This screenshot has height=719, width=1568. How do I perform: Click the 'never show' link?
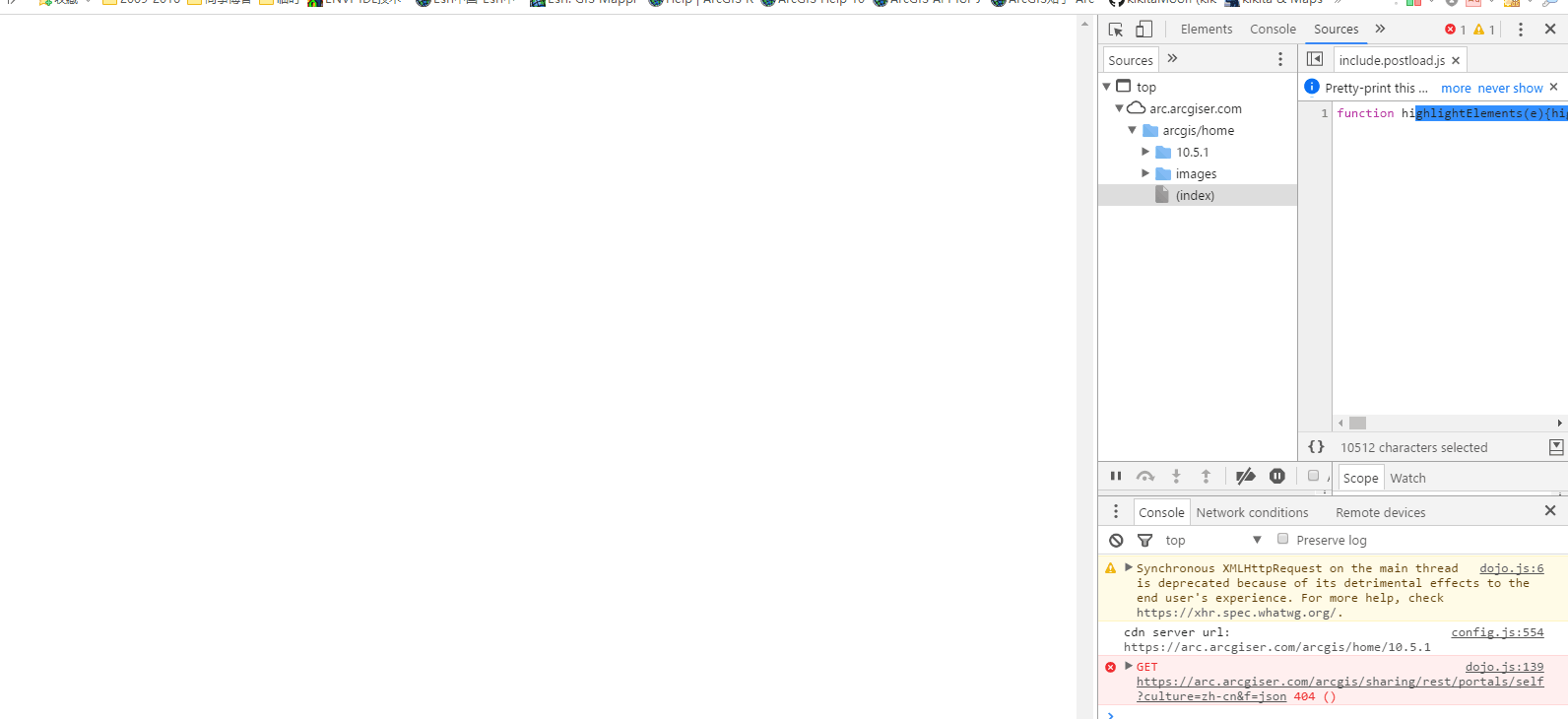(1510, 88)
